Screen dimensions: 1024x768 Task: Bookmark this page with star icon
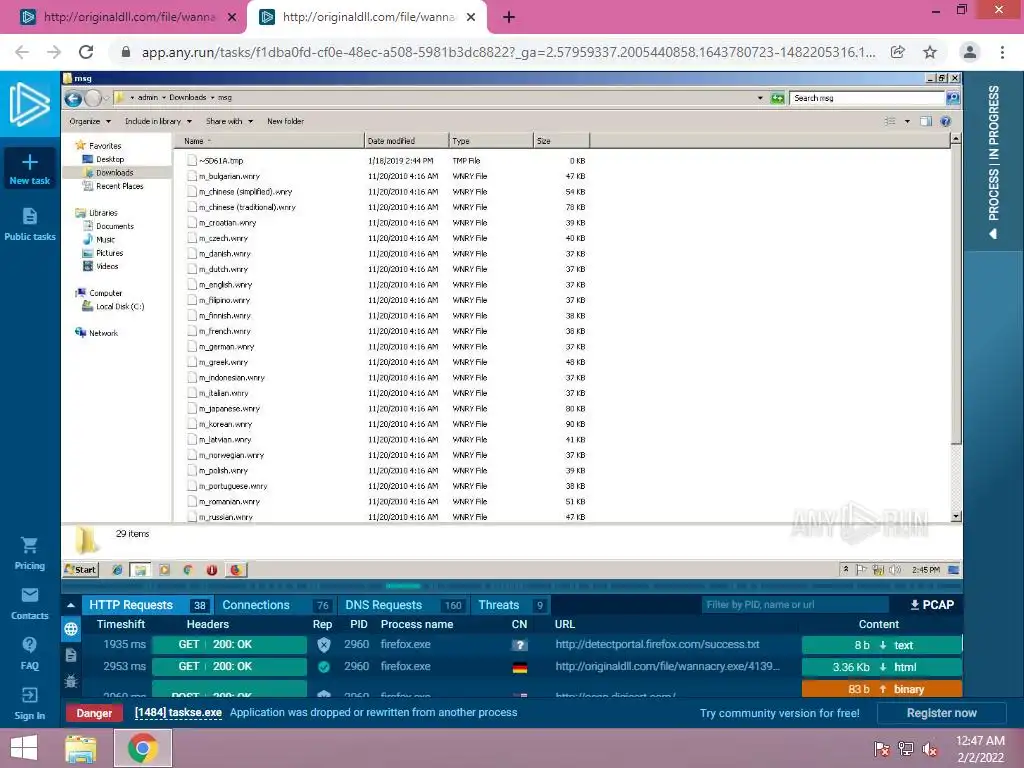click(x=930, y=52)
